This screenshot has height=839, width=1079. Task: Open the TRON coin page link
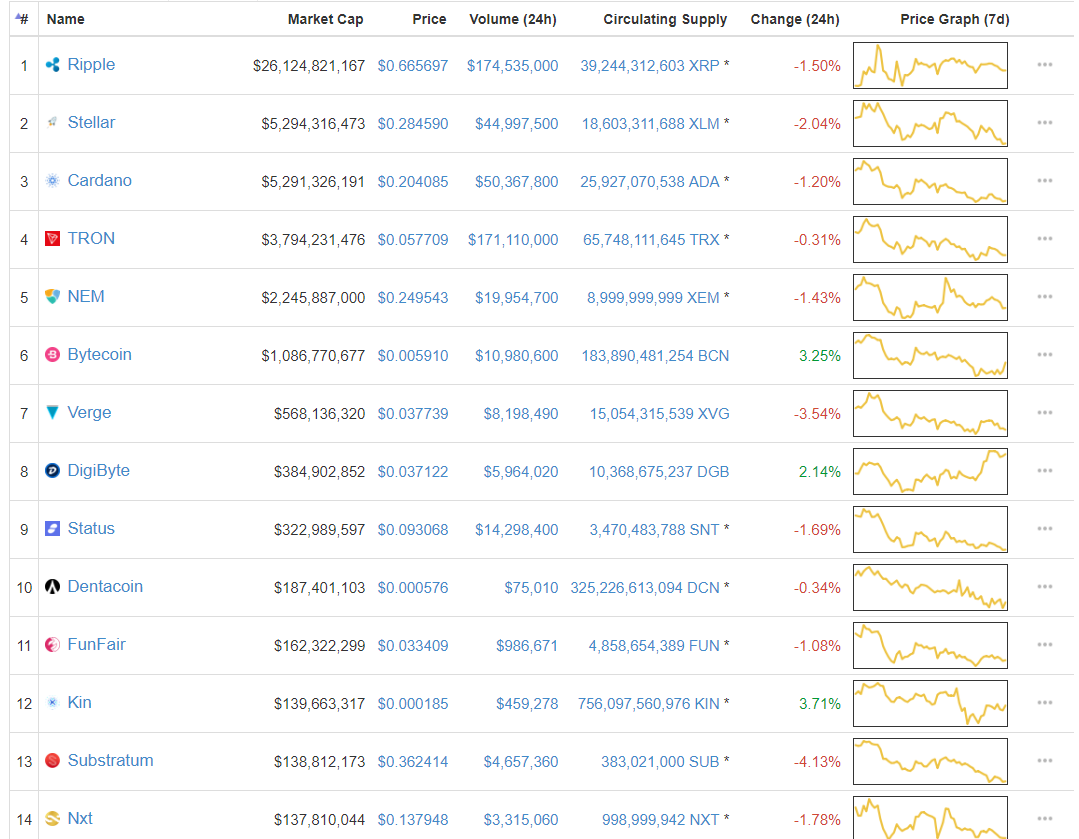click(91, 239)
